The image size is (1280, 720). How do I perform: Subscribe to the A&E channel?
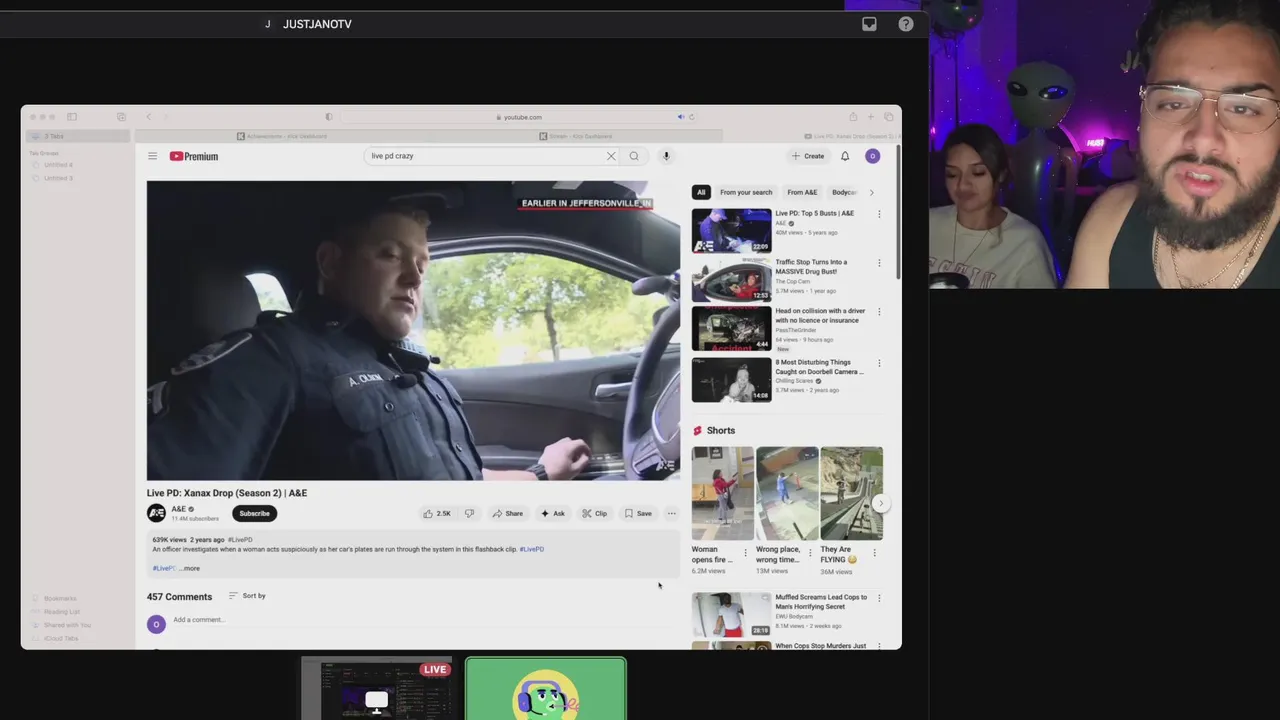[x=254, y=513]
